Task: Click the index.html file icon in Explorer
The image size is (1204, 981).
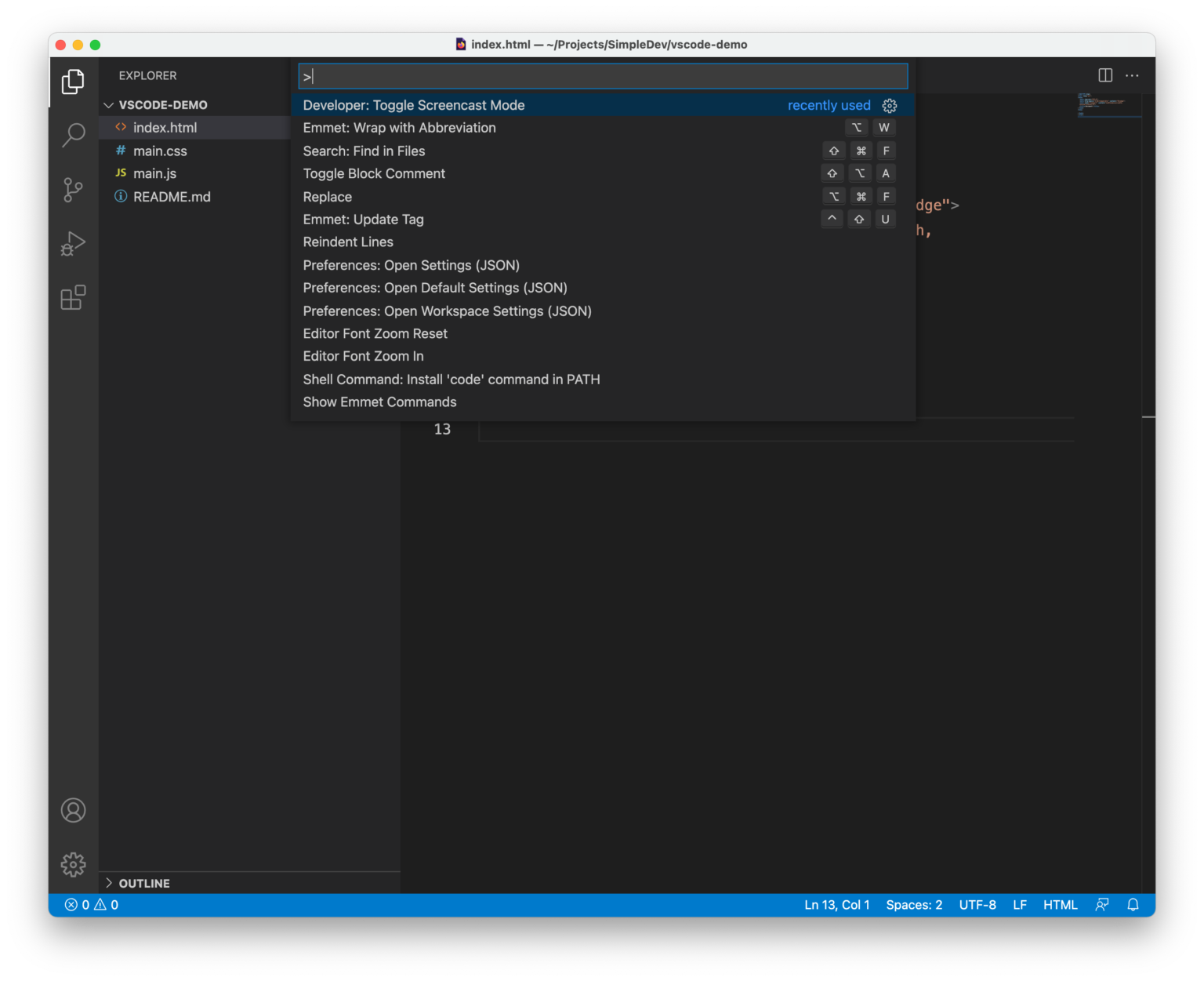Action: pyautogui.click(x=121, y=127)
